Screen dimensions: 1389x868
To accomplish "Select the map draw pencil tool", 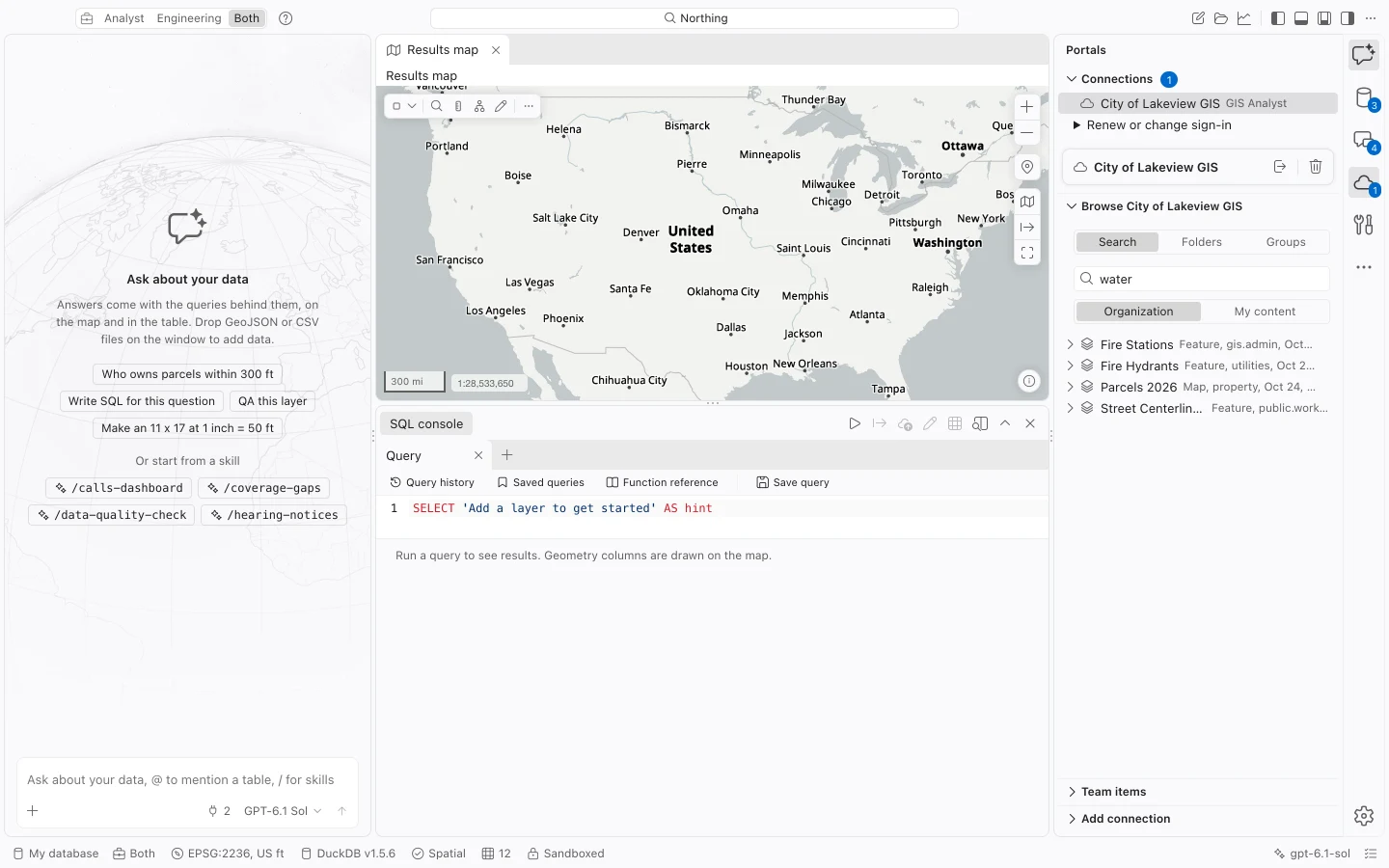I will click(x=501, y=106).
